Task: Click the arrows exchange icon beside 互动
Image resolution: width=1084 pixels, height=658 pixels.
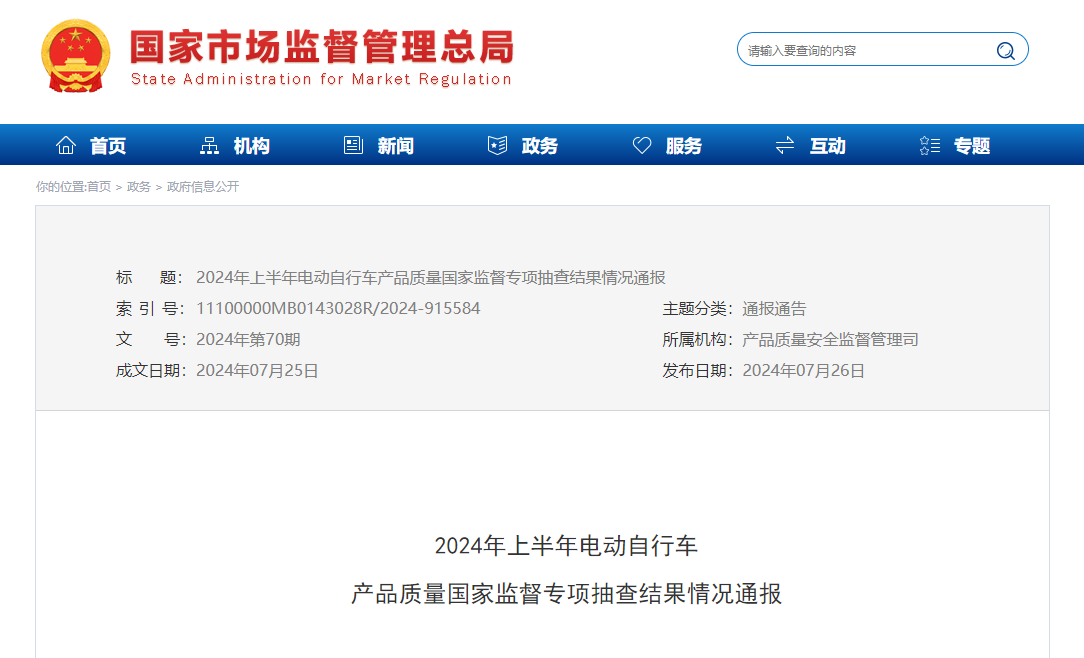Action: 785,146
